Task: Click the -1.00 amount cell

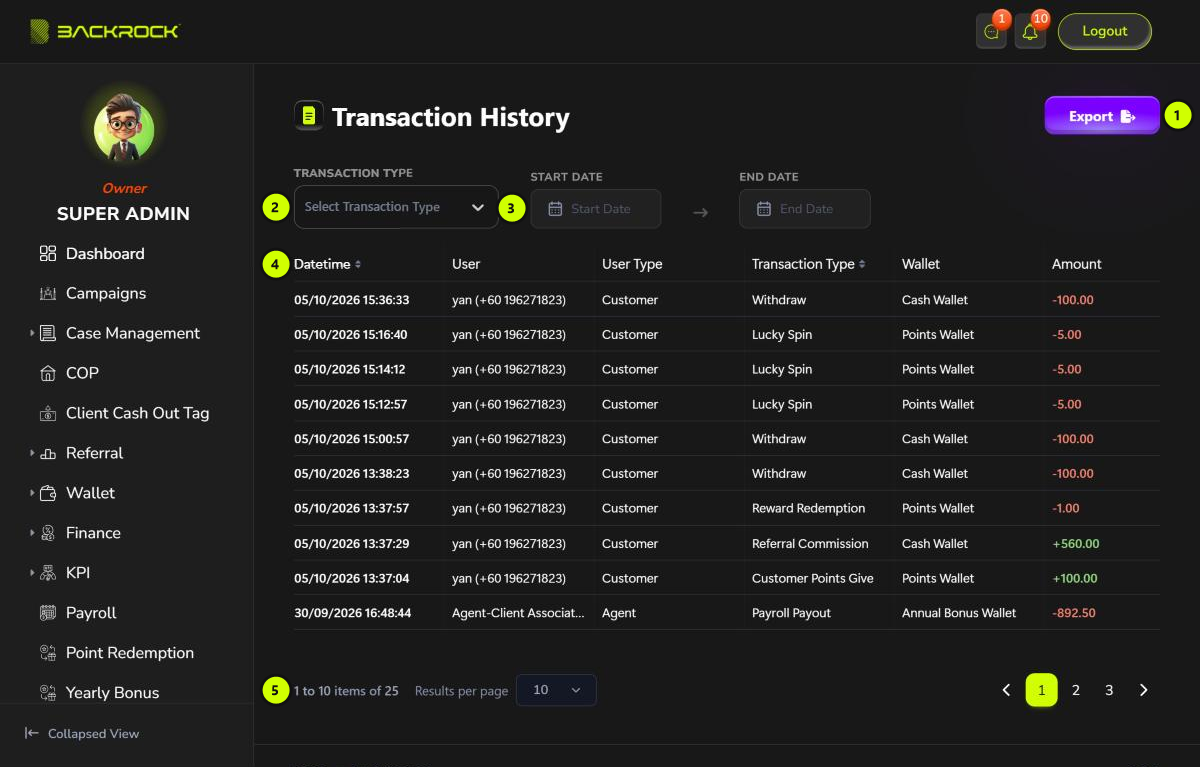Action: [x=1066, y=508]
